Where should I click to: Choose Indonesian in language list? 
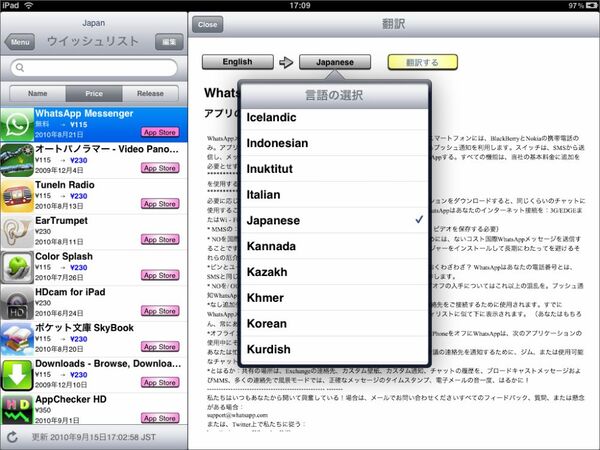click(x=334, y=143)
